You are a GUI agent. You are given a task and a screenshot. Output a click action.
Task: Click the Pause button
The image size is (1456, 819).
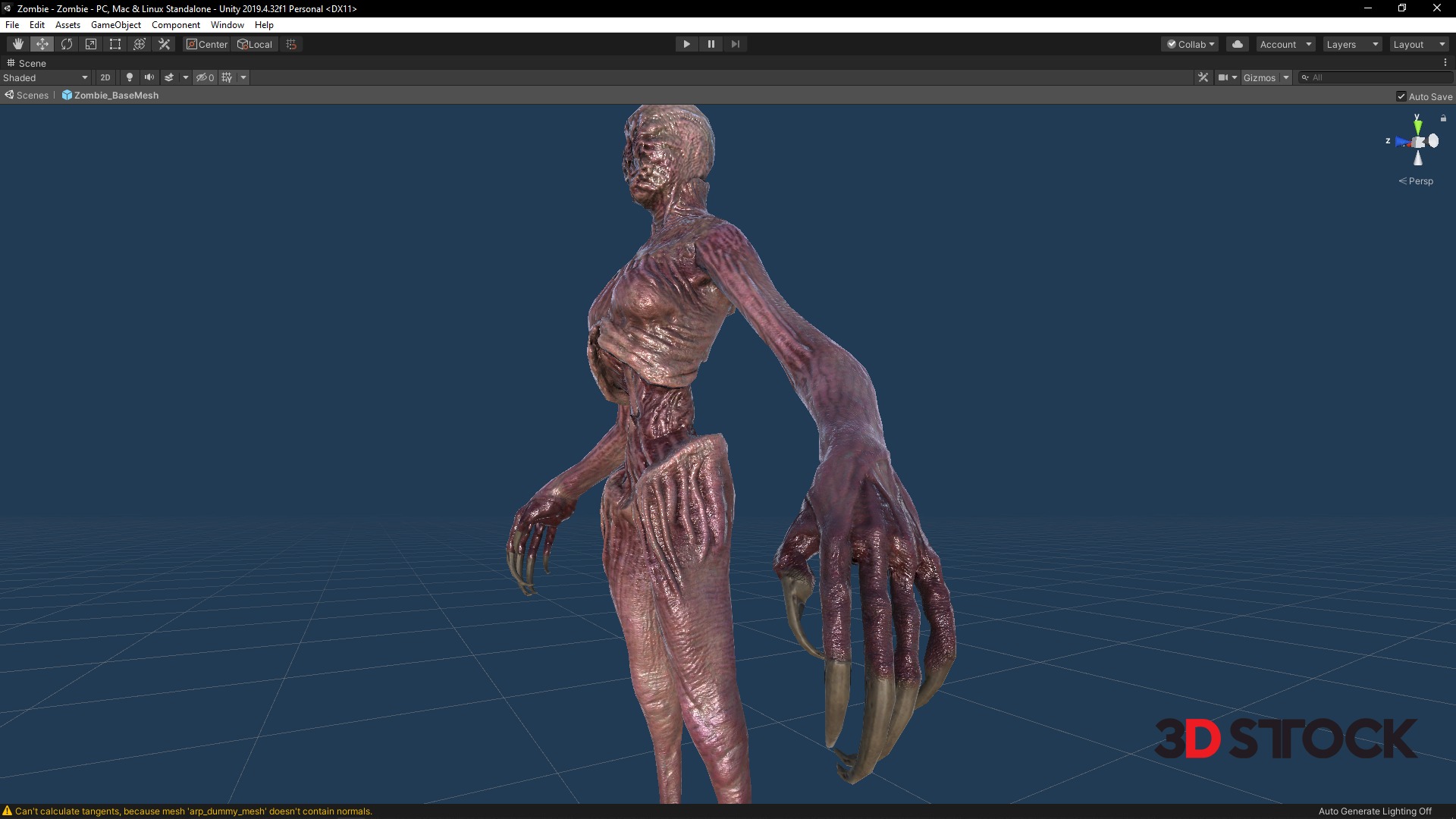711,44
